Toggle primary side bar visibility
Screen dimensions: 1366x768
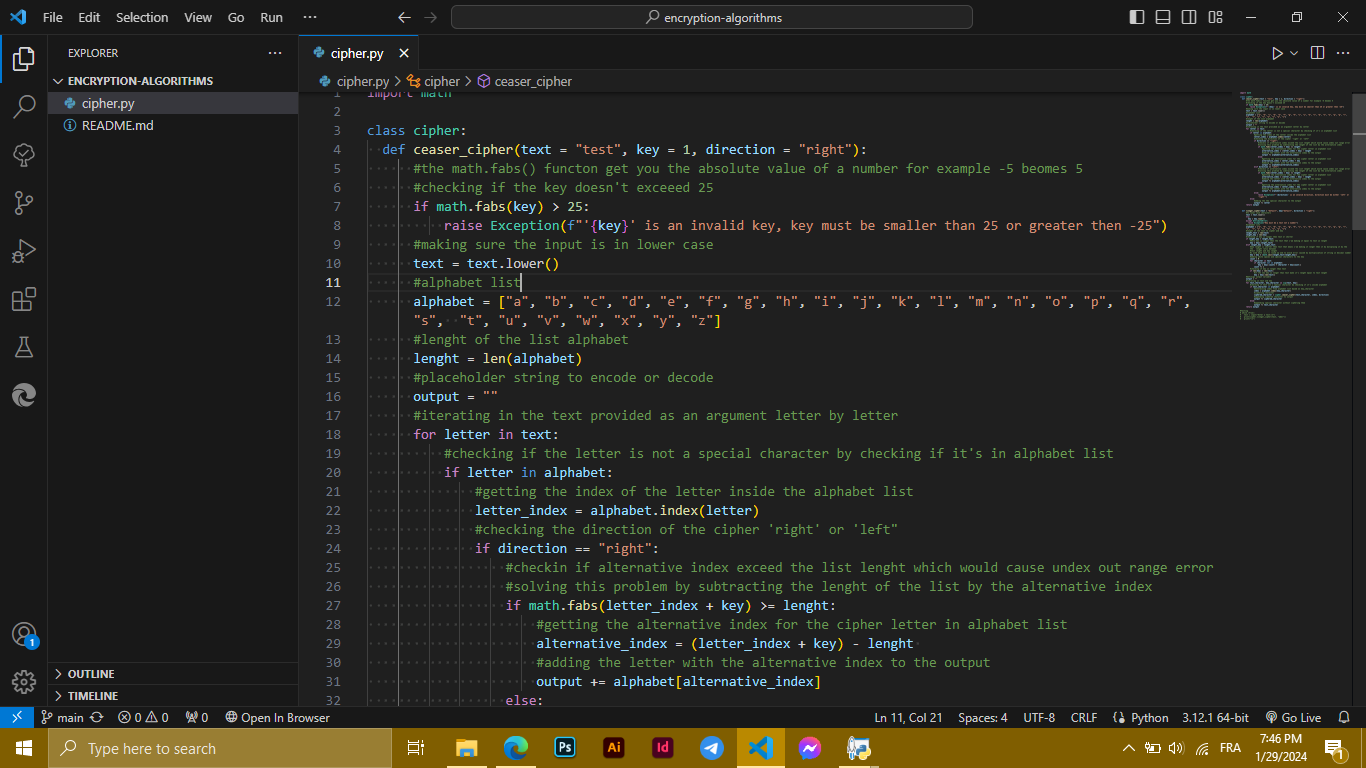click(1137, 17)
